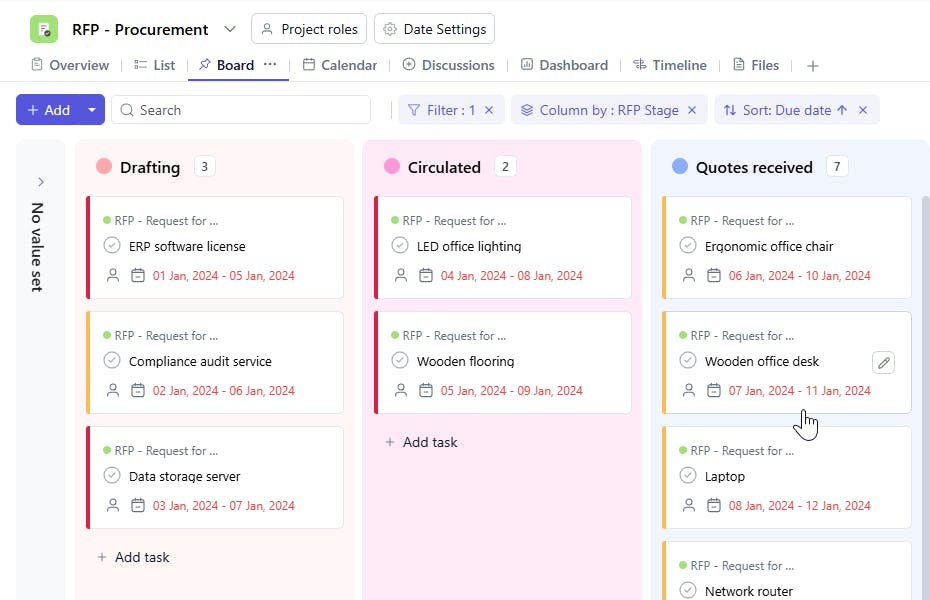The height and width of the screenshot is (600, 930).
Task: Click assignee icon on Laptop task card
Action: tap(689, 506)
